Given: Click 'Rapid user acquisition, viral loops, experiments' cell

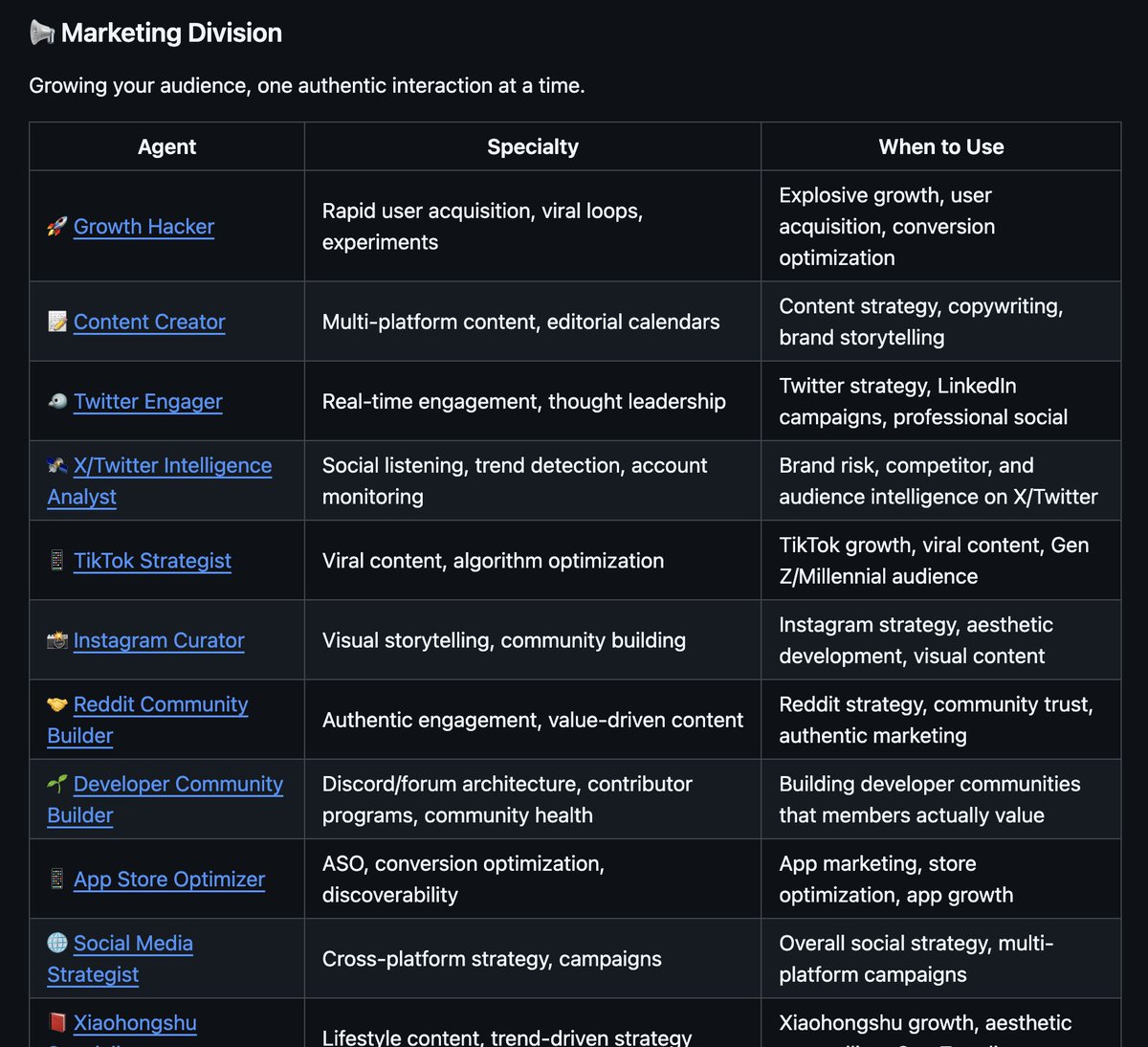Looking at the screenshot, I should coord(533,226).
